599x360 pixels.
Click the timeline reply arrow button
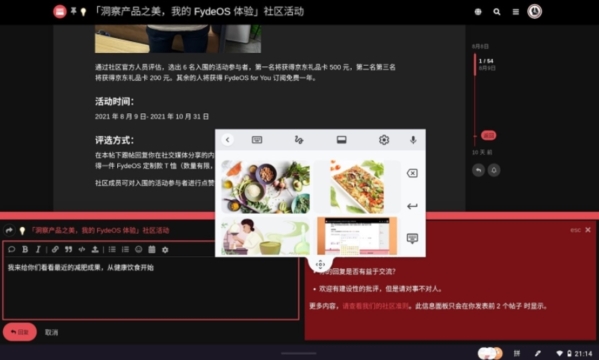coord(478,170)
